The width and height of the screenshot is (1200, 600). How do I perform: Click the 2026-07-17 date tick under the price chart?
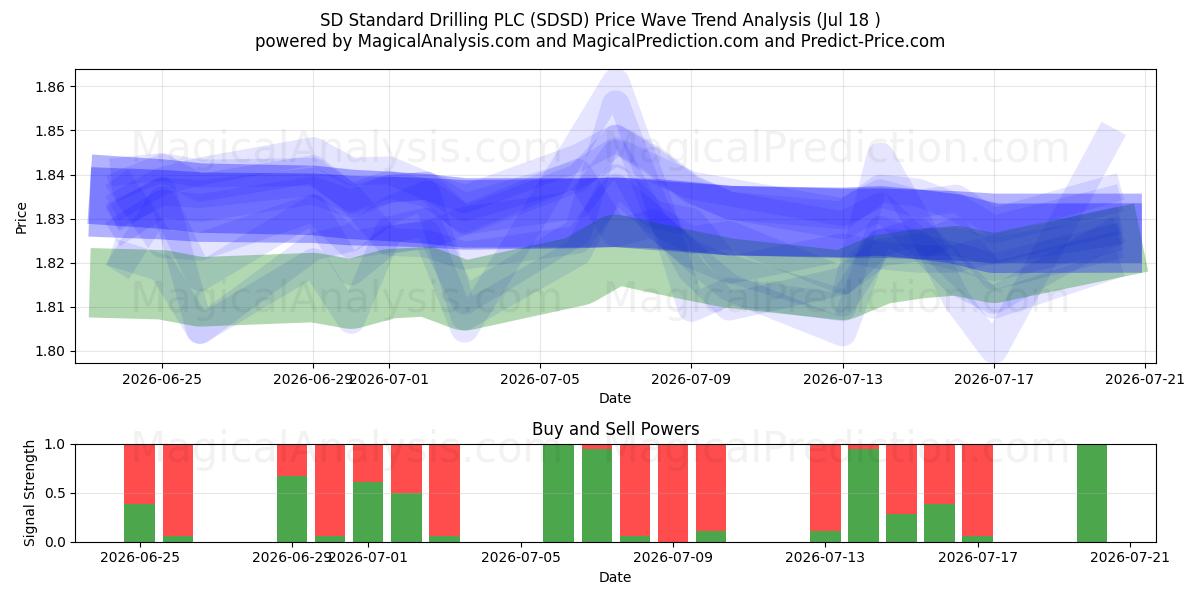tap(994, 379)
